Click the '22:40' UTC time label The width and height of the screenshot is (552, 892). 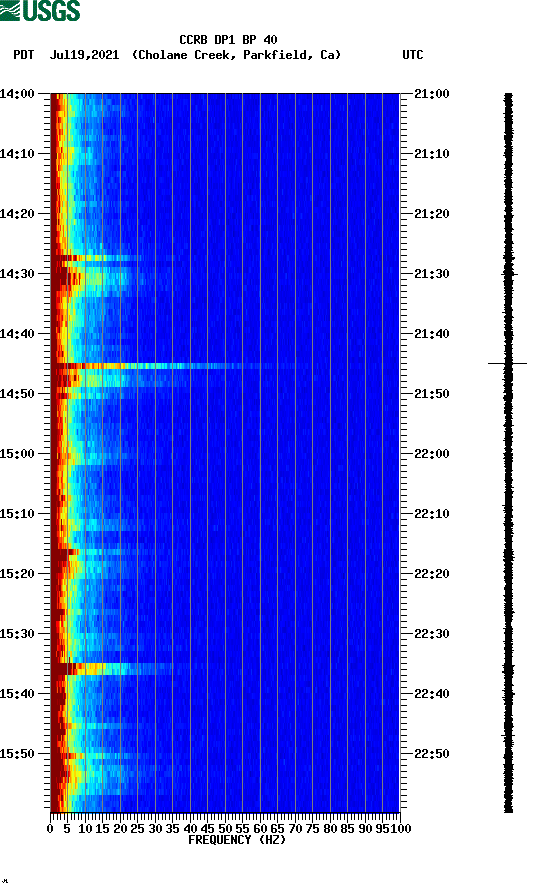431,694
